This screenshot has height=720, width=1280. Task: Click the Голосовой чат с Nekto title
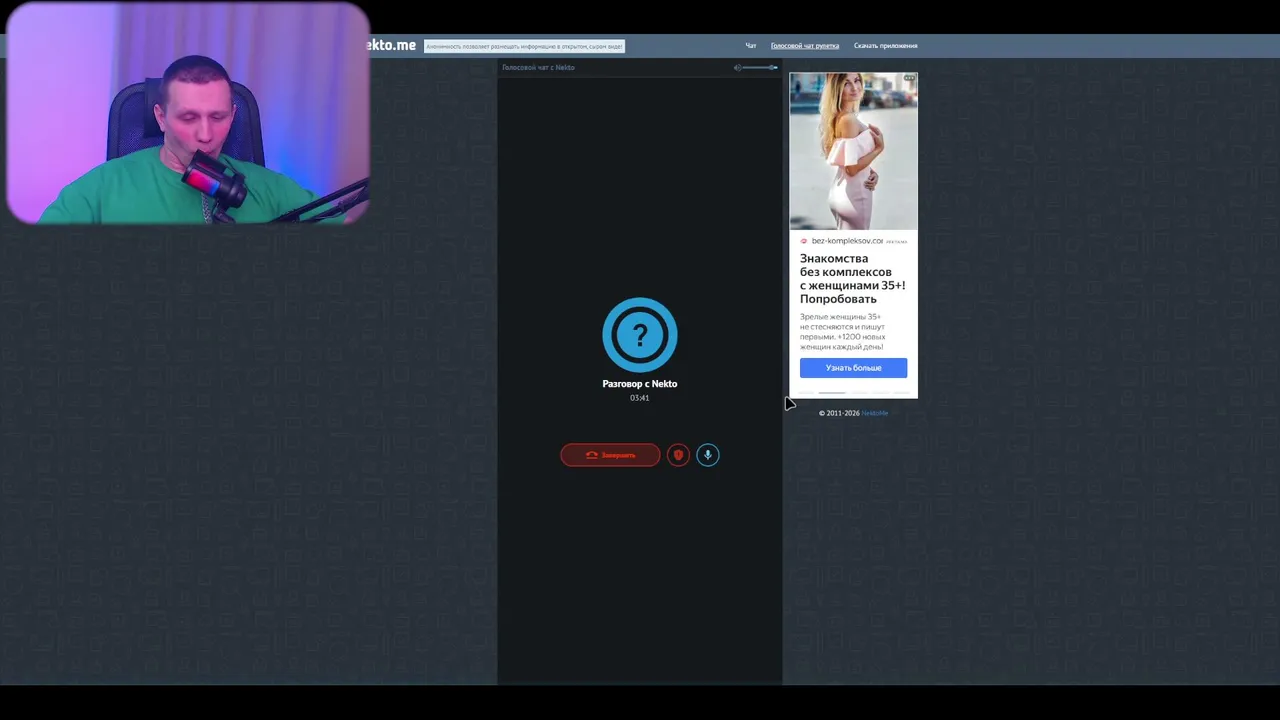point(538,67)
